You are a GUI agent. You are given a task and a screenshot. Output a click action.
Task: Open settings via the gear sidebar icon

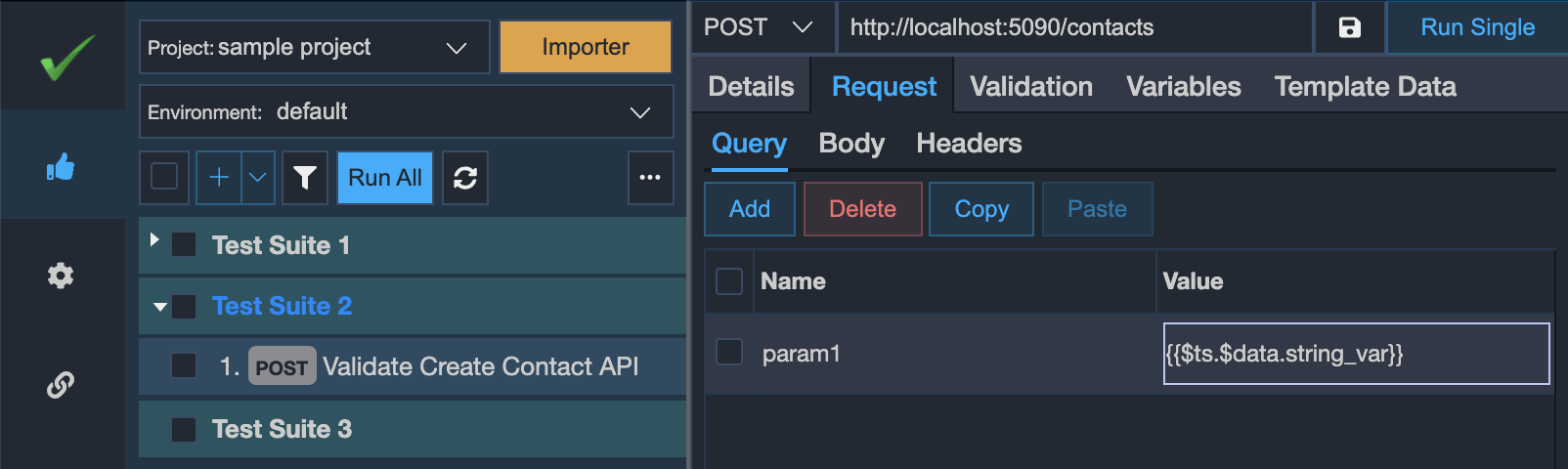click(x=61, y=276)
